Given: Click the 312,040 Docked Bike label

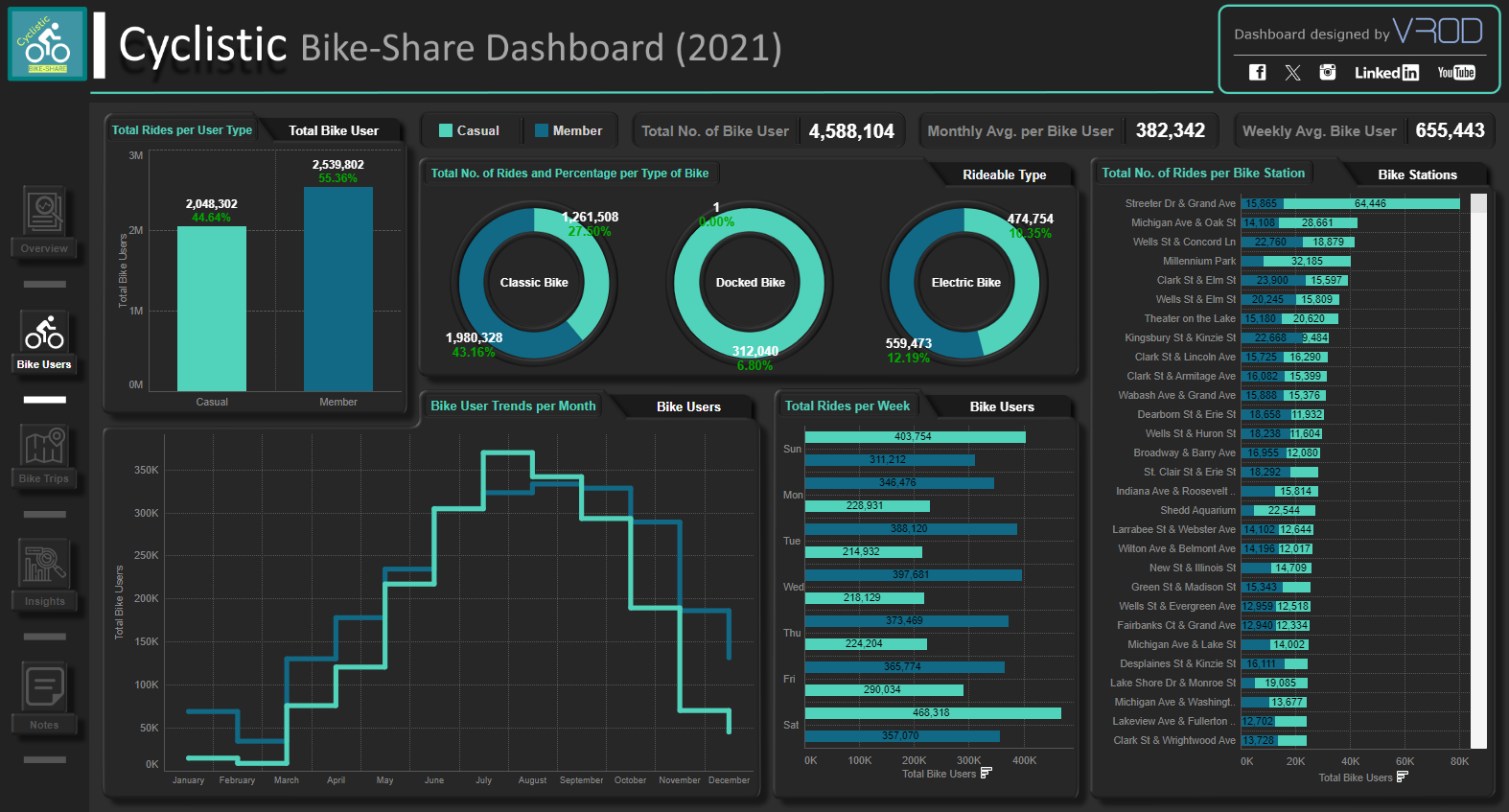Looking at the screenshot, I should click(x=755, y=351).
